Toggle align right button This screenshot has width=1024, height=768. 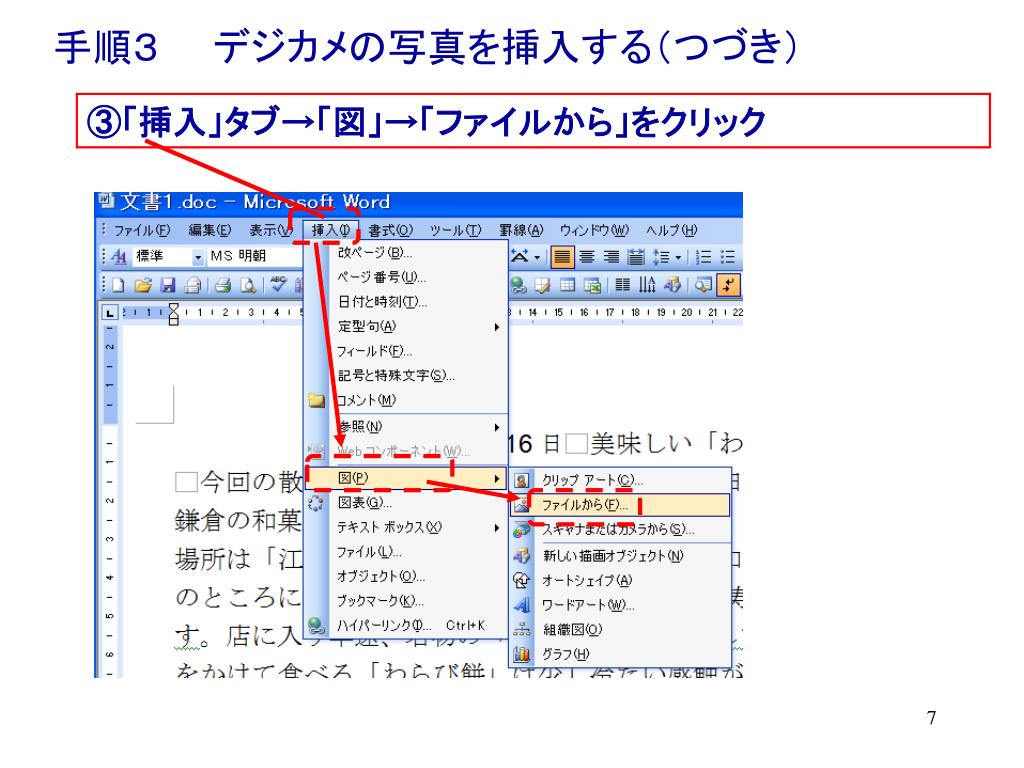611,257
